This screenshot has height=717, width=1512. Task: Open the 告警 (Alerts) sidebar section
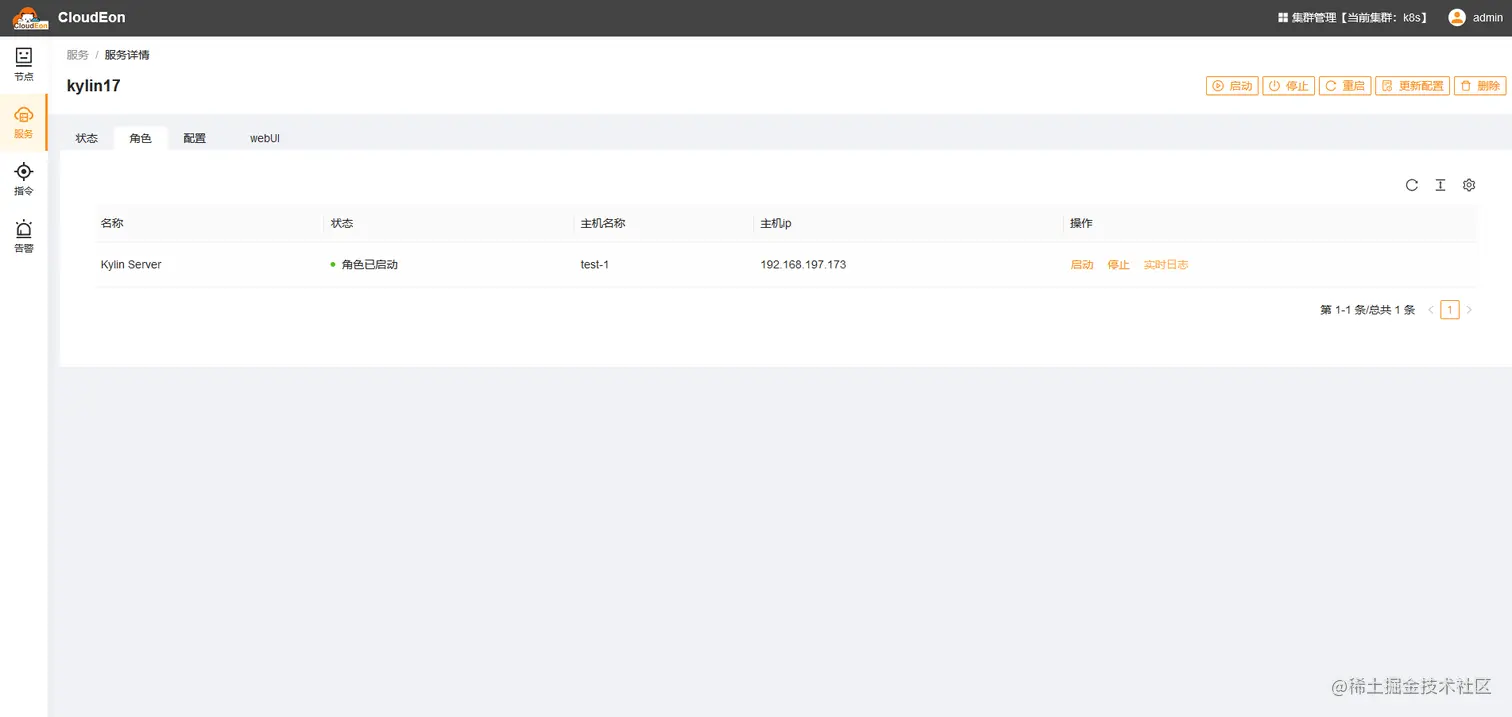(x=23, y=236)
